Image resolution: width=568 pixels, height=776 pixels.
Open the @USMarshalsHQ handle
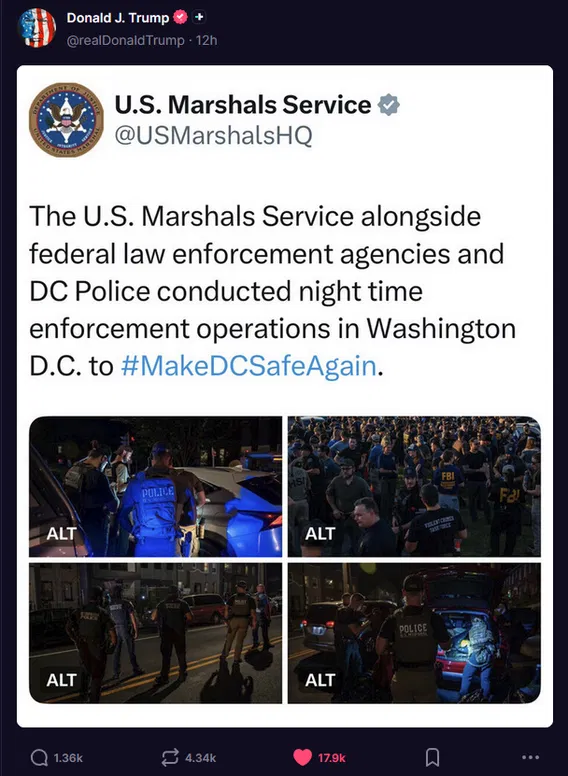213,135
